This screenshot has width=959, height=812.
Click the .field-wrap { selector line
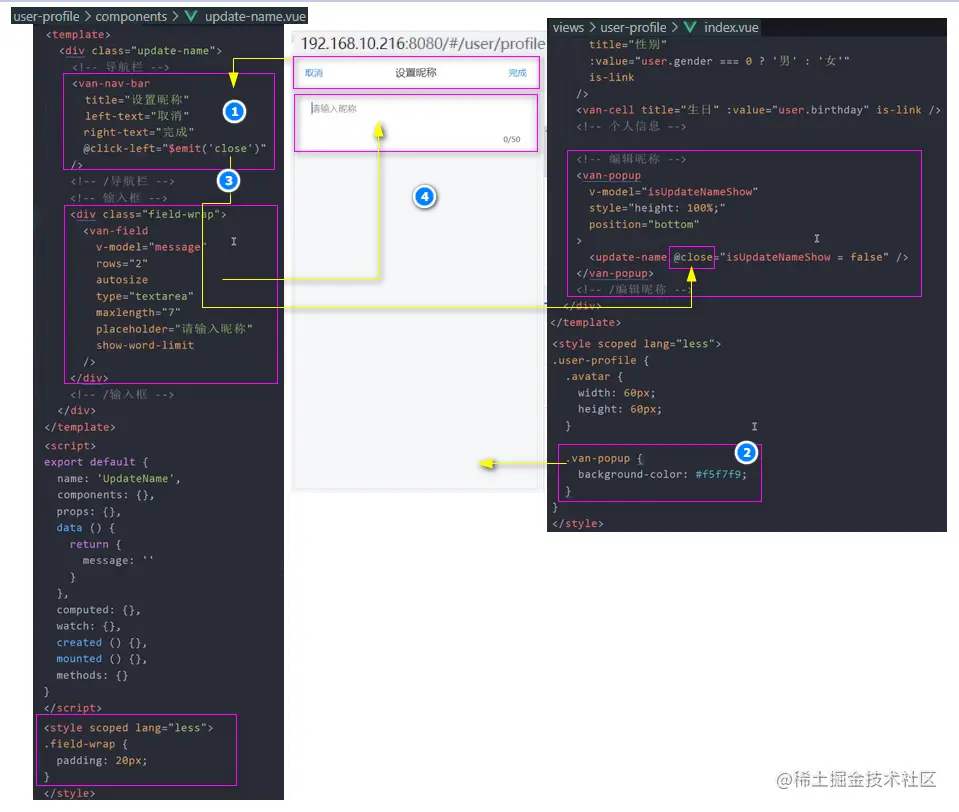click(86, 744)
